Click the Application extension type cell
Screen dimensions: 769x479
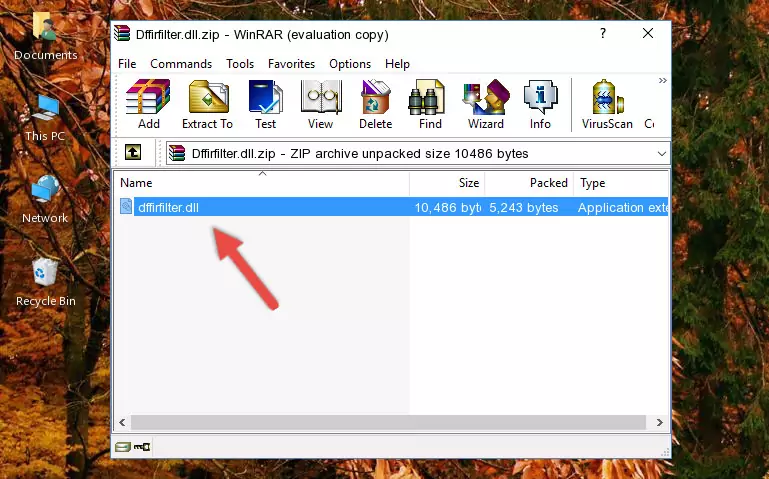tap(622, 207)
